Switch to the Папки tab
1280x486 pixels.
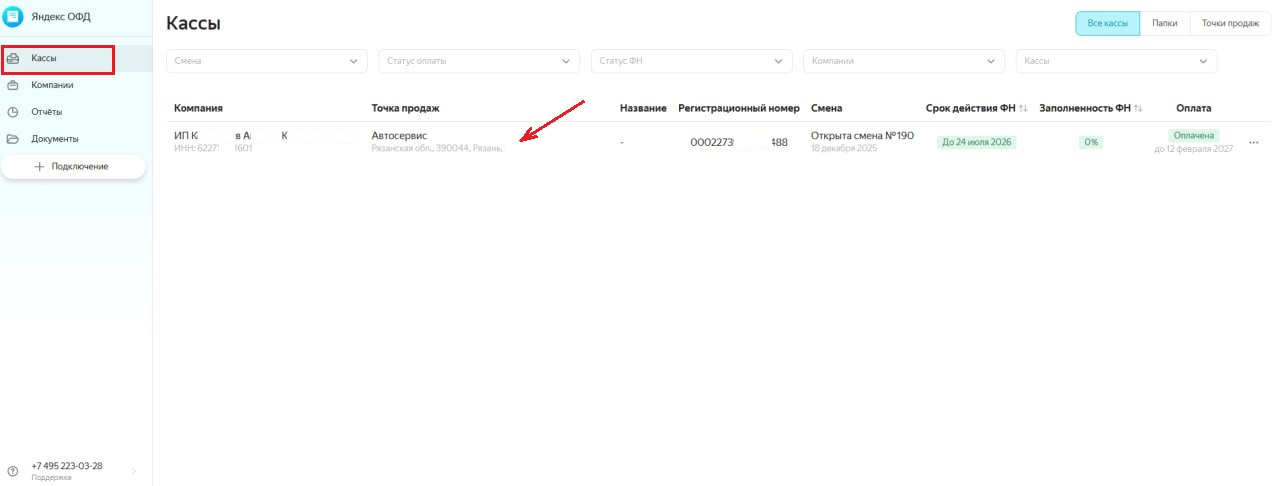tap(1164, 23)
